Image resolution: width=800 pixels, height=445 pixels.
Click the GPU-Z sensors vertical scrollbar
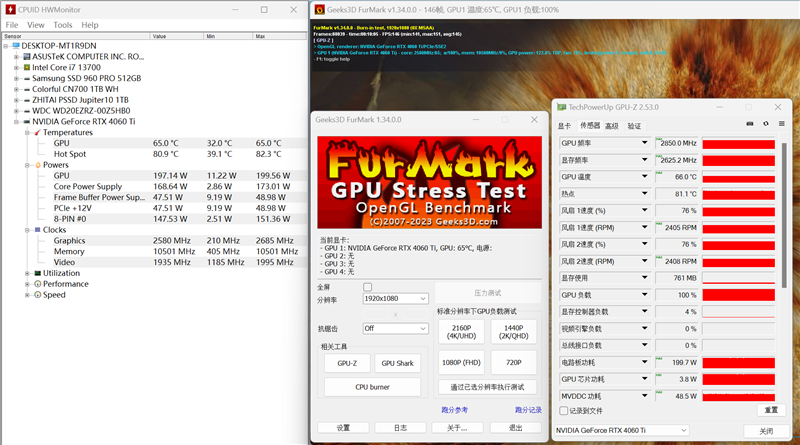point(784,214)
